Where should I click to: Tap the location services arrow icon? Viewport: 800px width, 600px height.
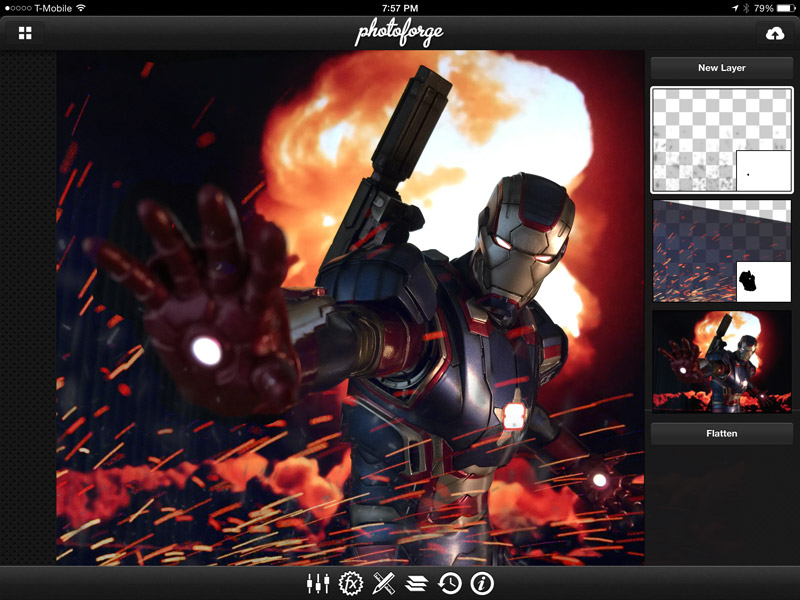click(x=735, y=8)
